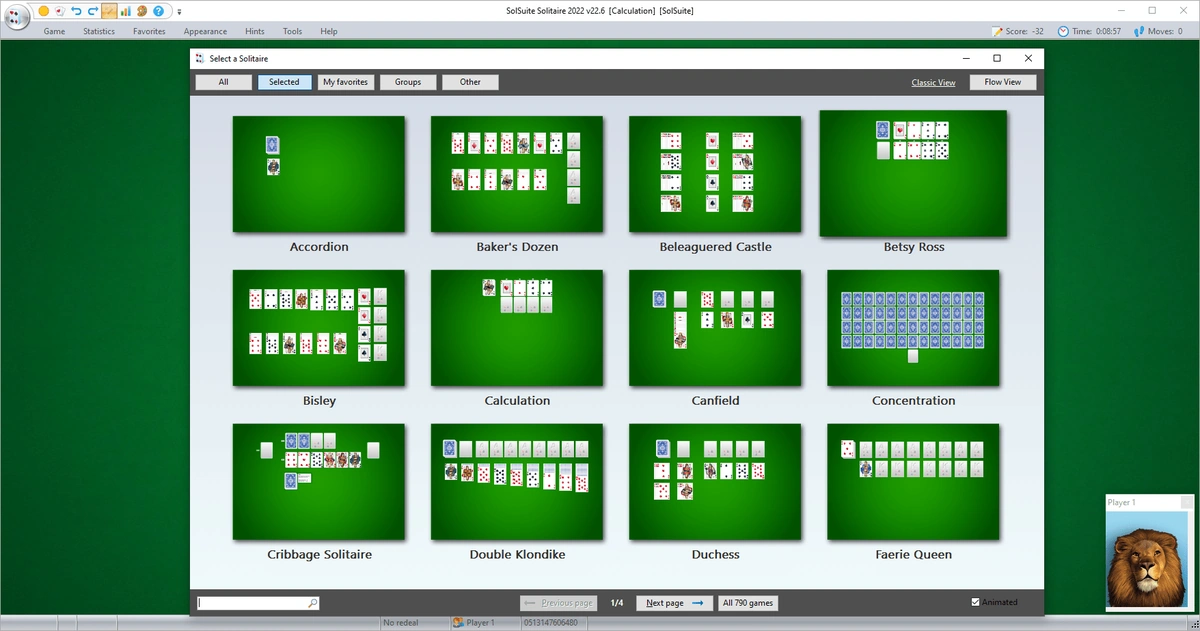
Task: Select the Beleaguered Castle game thumbnail
Action: coord(715,174)
